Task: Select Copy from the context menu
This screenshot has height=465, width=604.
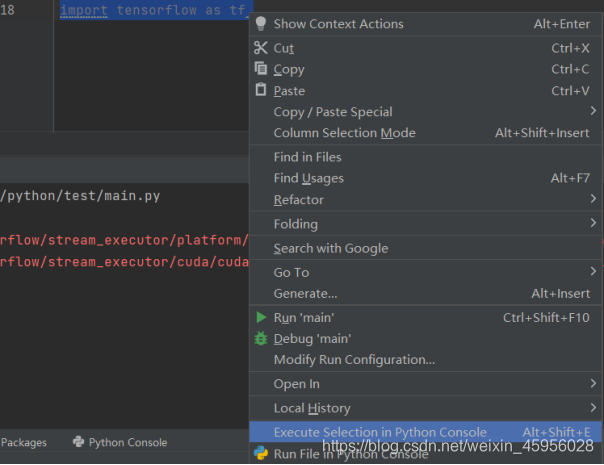Action: pos(425,69)
